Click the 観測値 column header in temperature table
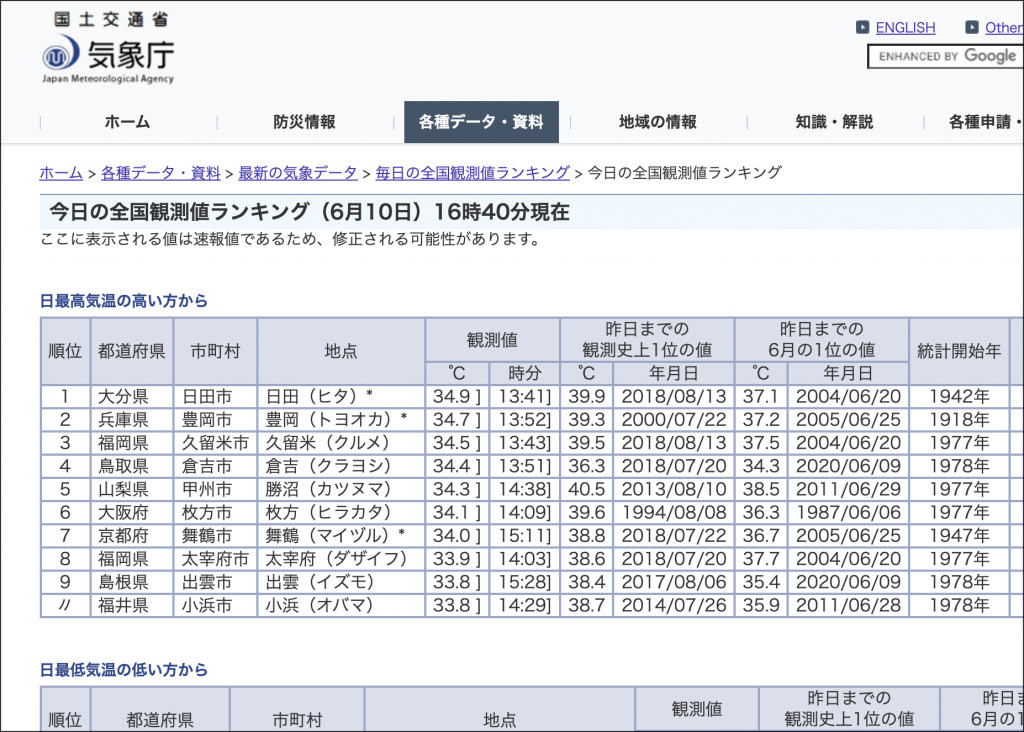 tap(492, 340)
